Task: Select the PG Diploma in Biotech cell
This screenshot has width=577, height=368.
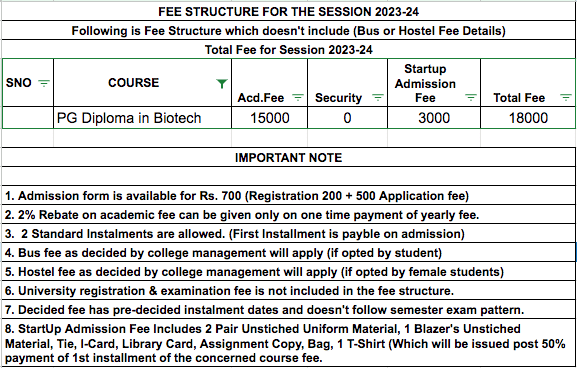Action: point(142,118)
